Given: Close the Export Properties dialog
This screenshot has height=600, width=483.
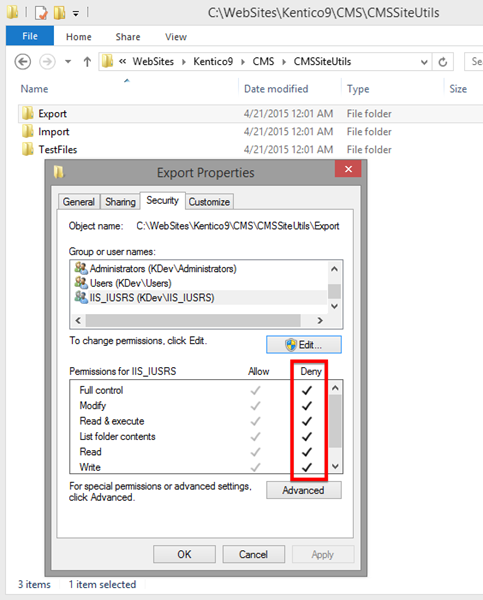Looking at the screenshot, I should (348, 169).
